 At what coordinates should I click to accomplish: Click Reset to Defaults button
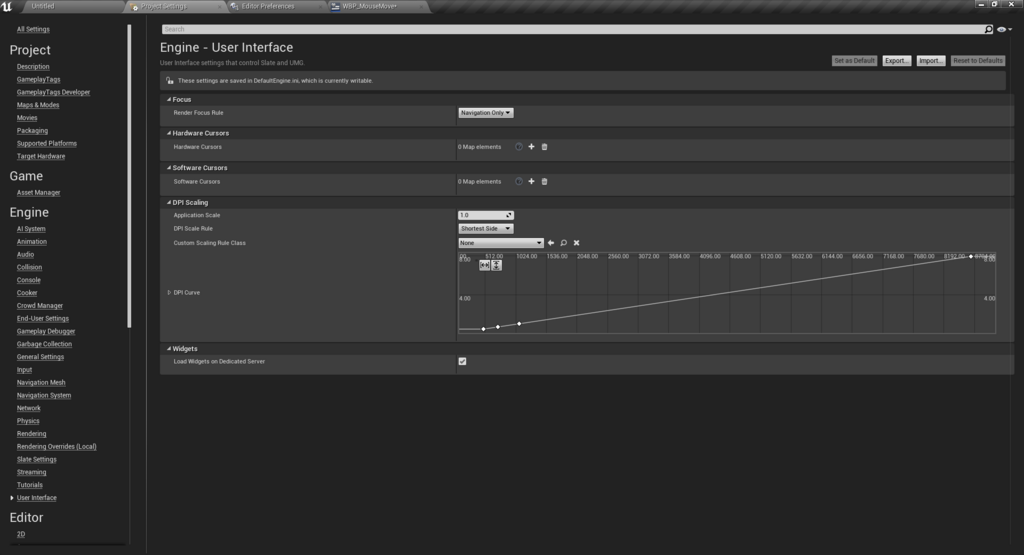click(x=978, y=61)
